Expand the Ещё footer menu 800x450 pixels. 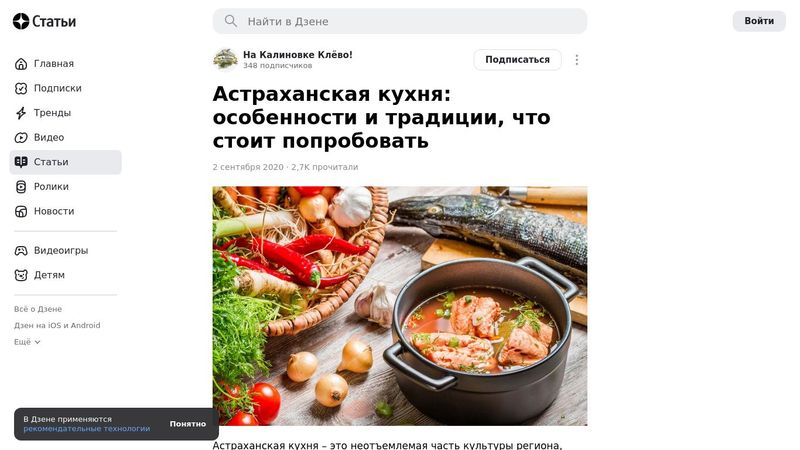[27, 342]
